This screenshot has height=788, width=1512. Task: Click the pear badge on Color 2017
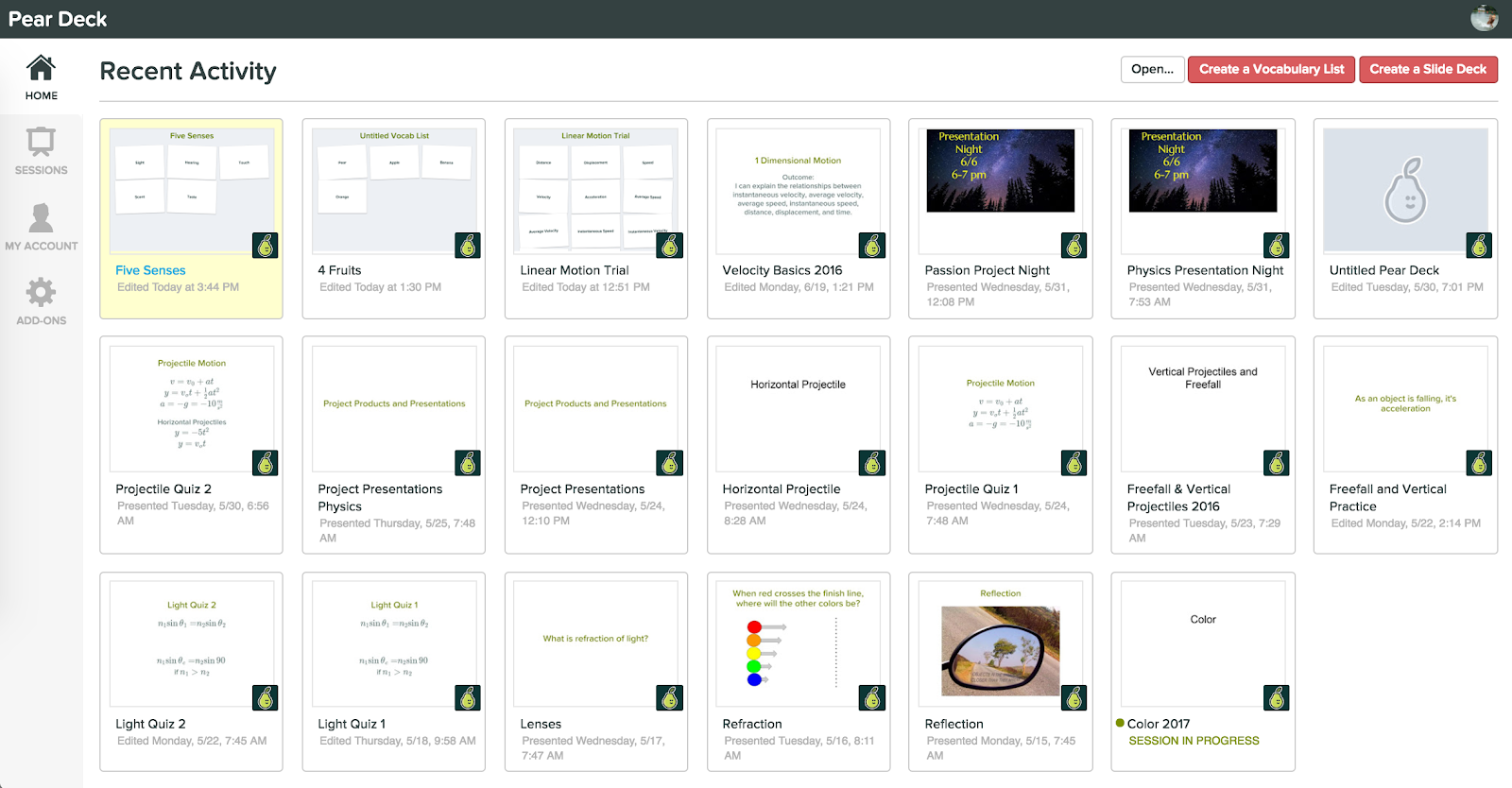point(1277,698)
